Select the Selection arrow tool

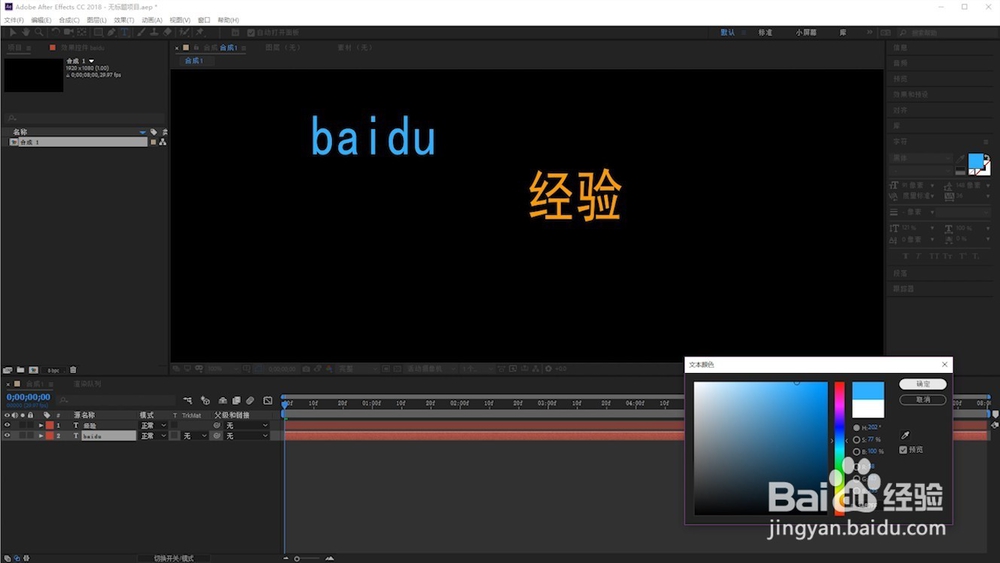point(12,32)
